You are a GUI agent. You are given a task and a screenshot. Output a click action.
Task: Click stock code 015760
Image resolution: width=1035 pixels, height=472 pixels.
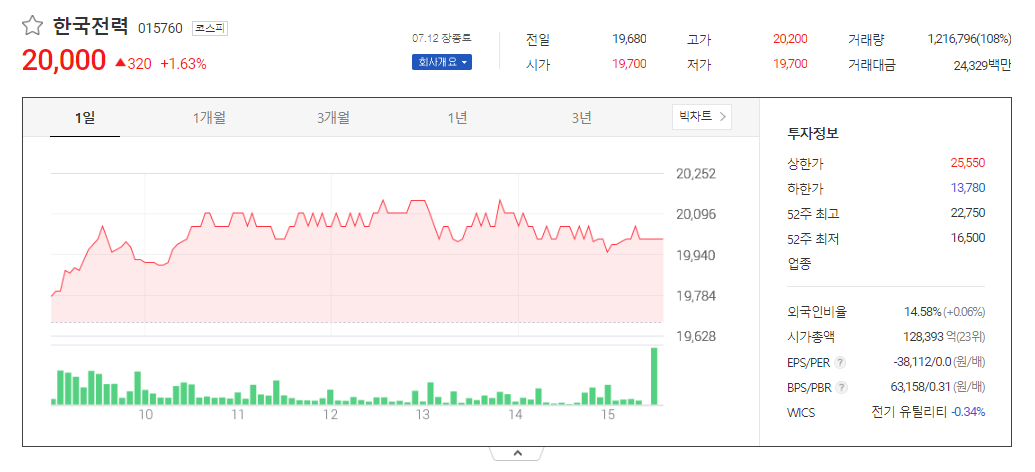[x=160, y=28]
